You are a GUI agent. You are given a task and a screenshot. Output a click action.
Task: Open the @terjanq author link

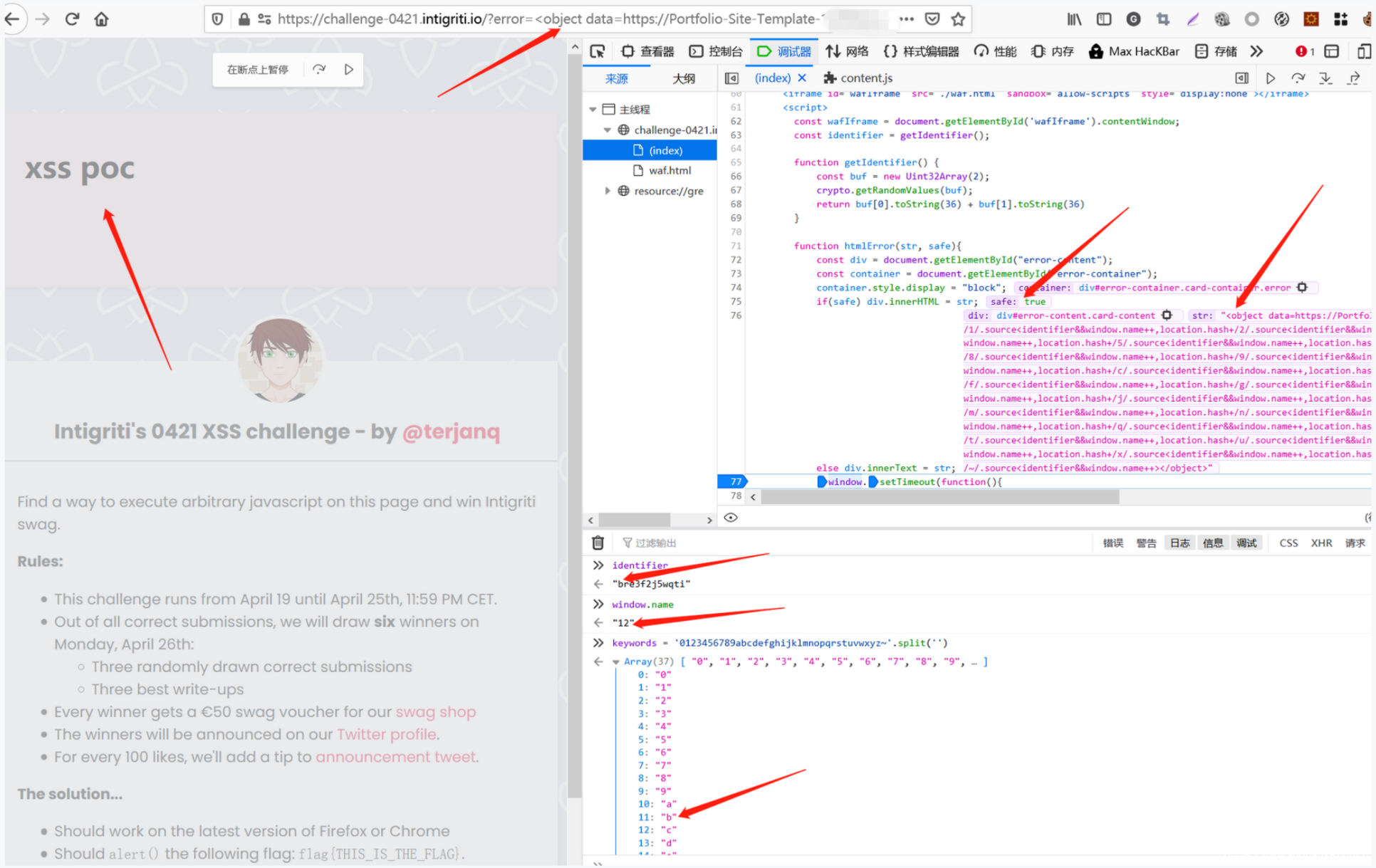click(451, 432)
